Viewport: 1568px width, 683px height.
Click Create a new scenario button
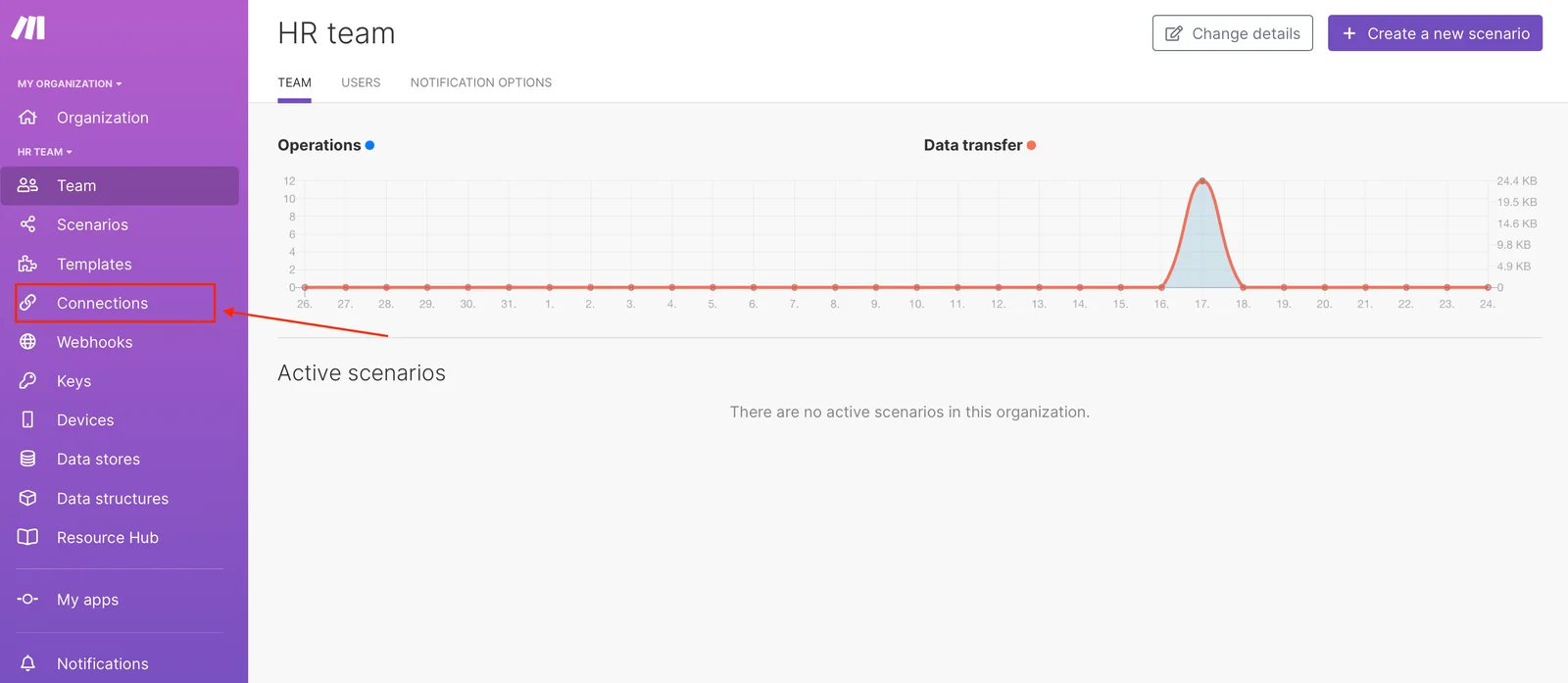tap(1435, 33)
